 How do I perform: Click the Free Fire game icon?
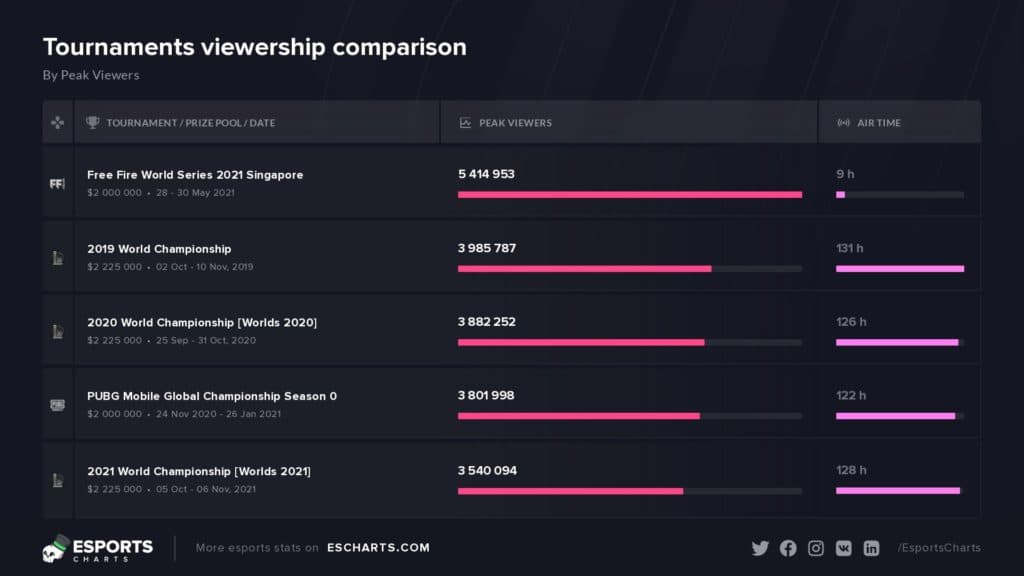tap(57, 183)
